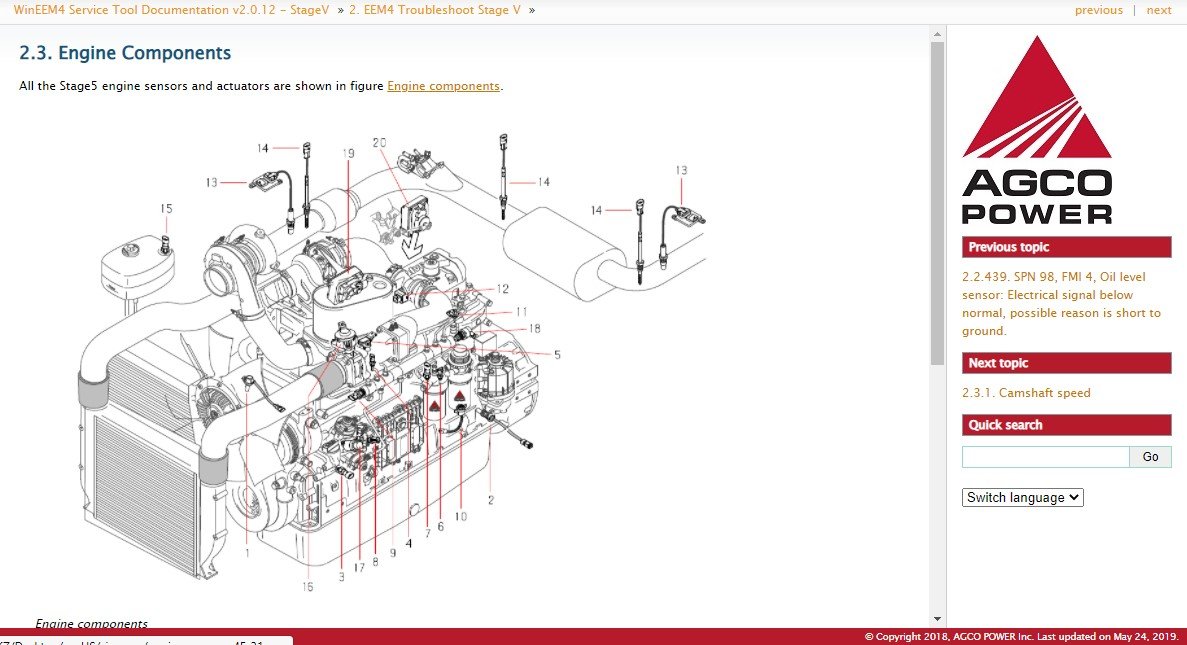
Task: Open the EEM4 Troubleshoot Stage V breadcrumb
Action: point(435,10)
